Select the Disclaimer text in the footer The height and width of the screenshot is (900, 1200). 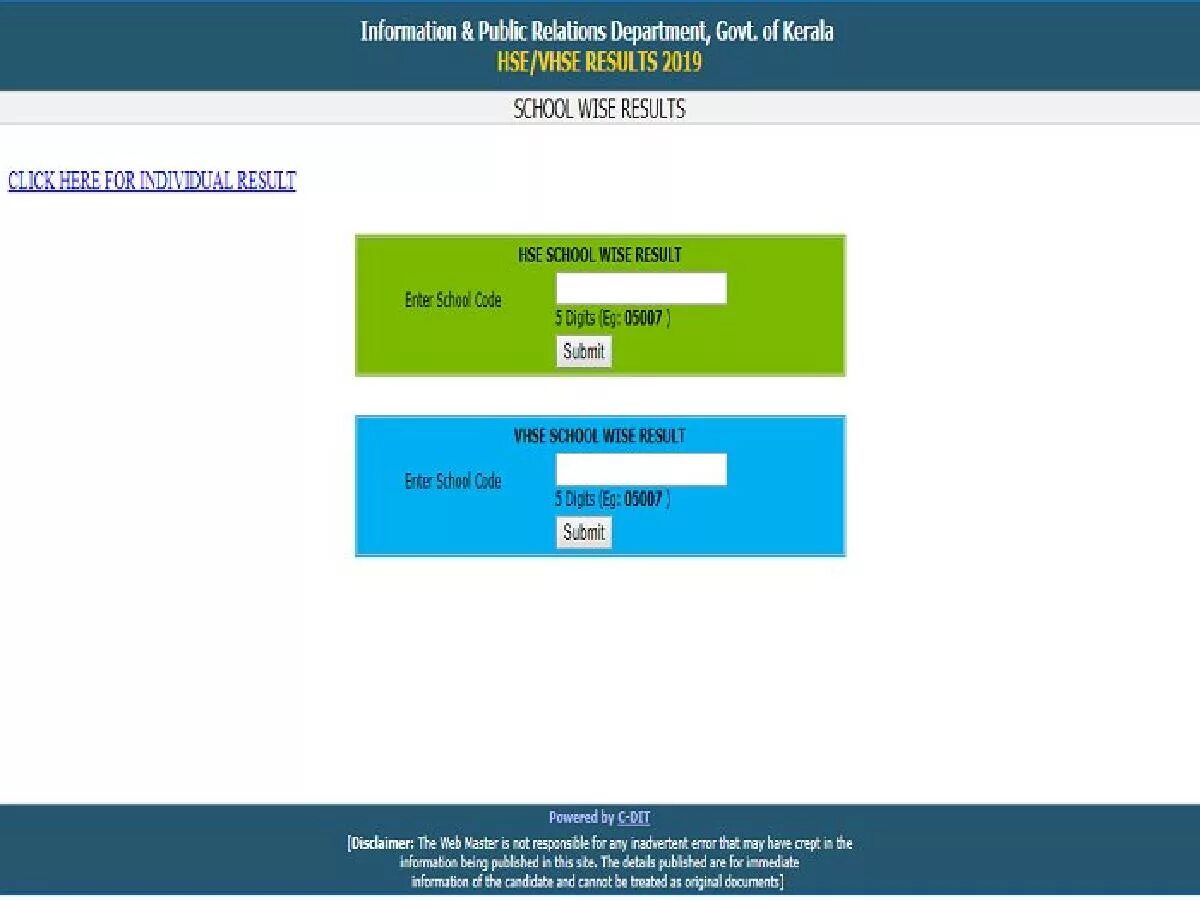pos(600,863)
